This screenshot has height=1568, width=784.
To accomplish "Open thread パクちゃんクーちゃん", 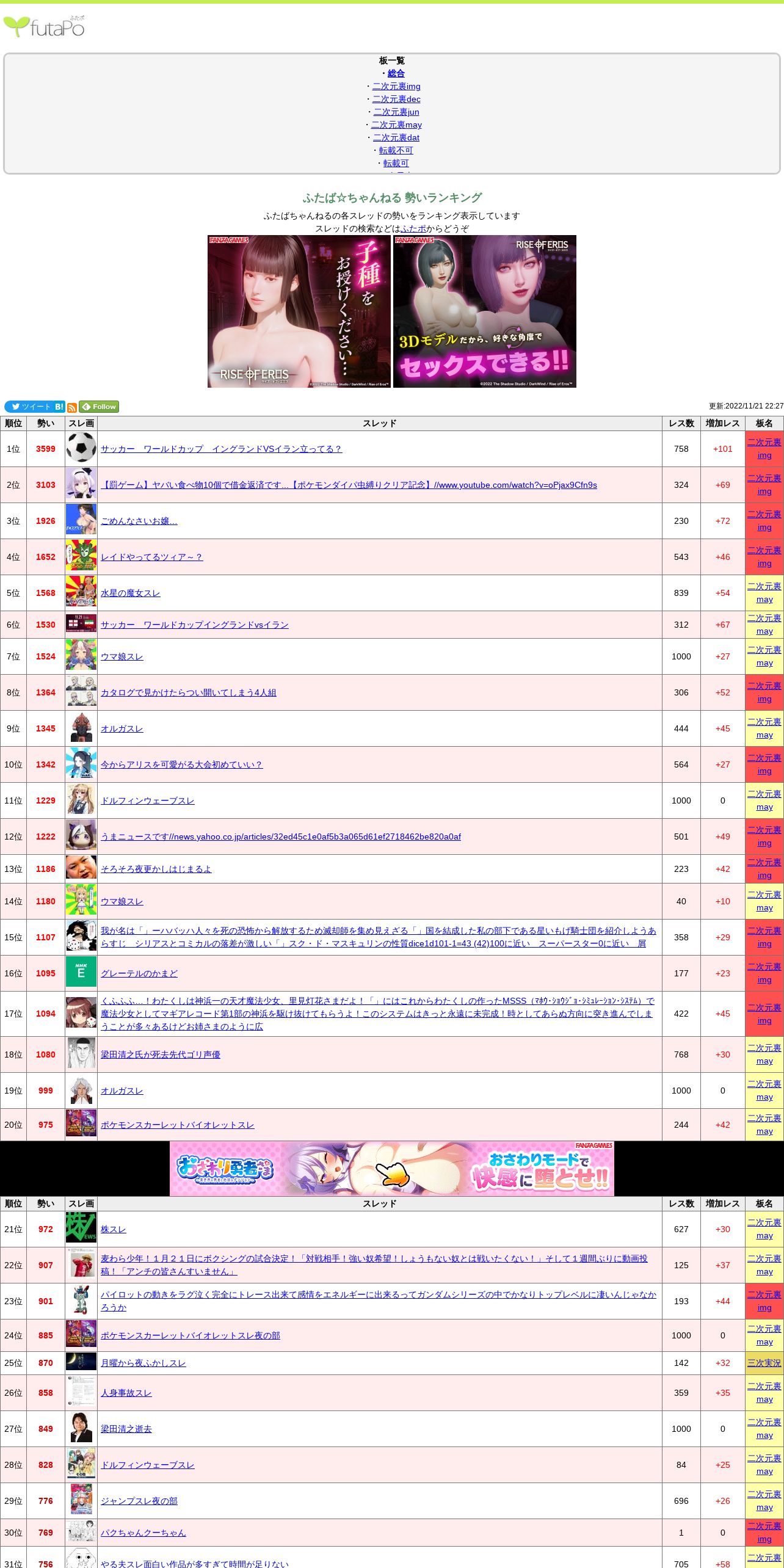I will 143,1533.
